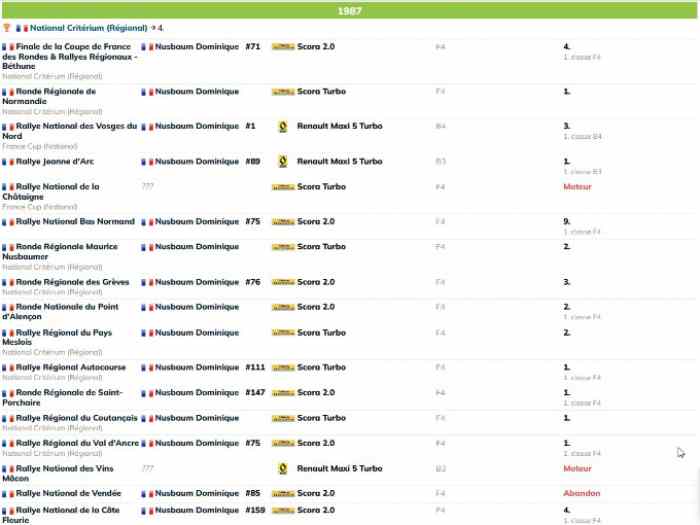Click Scora 2.0 text in the Côte Fleurie row

[316, 510]
